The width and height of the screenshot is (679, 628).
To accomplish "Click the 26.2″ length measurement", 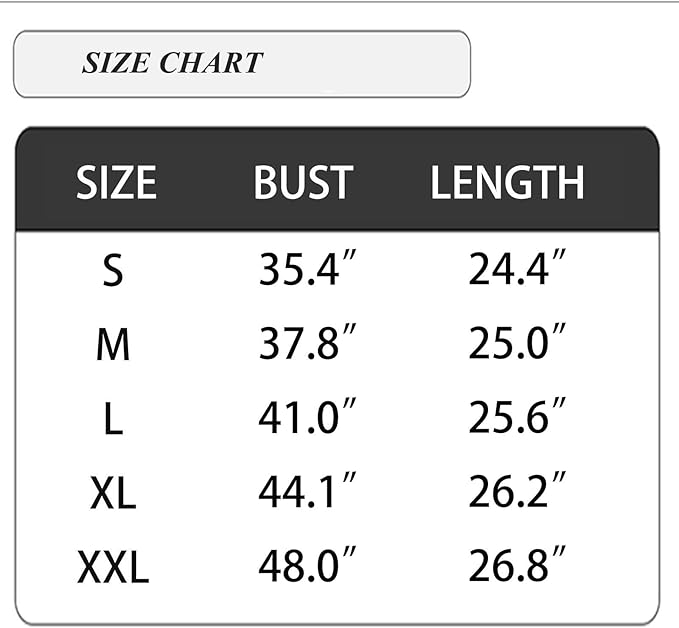I will click(518, 491).
